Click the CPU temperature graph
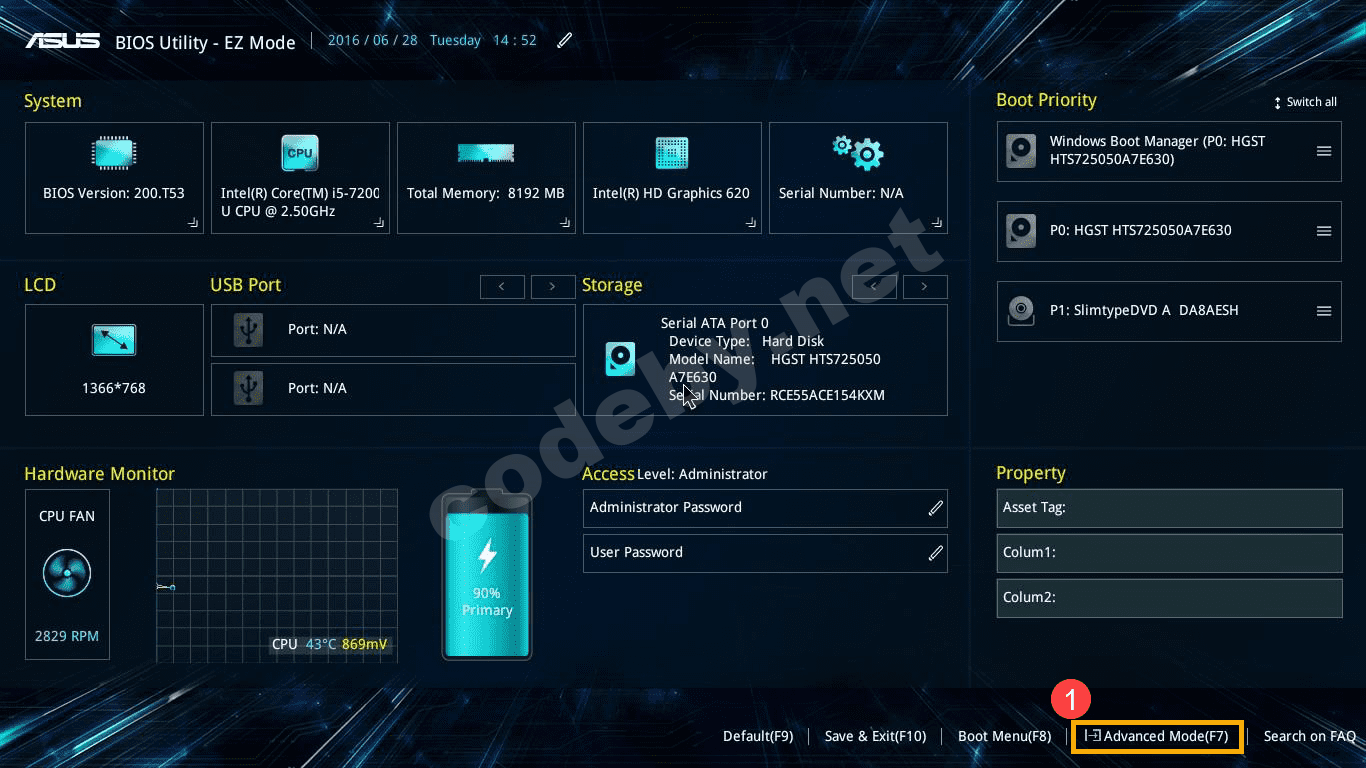Viewport: 1366px width, 768px height. coord(277,575)
